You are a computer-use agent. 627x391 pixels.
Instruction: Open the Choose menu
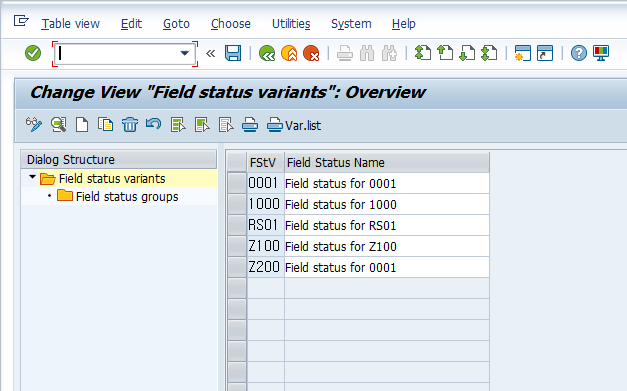[x=231, y=24]
